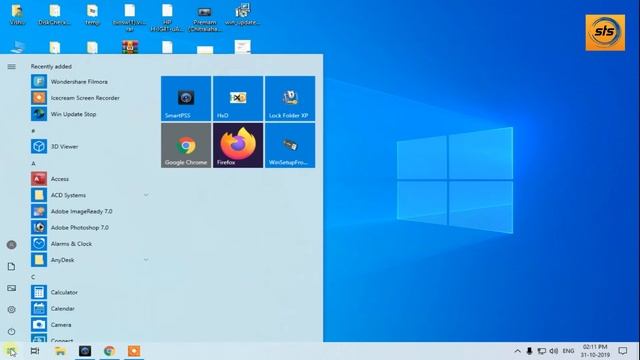Launch the Camera app
The width and height of the screenshot is (640, 360).
[90, 325]
